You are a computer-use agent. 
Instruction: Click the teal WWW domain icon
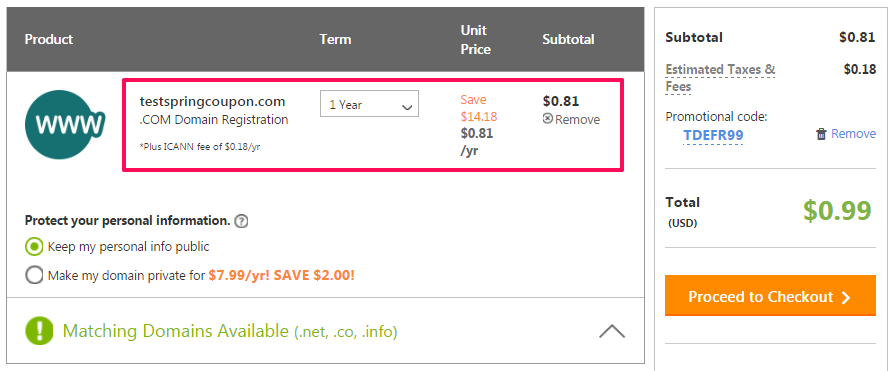click(65, 124)
